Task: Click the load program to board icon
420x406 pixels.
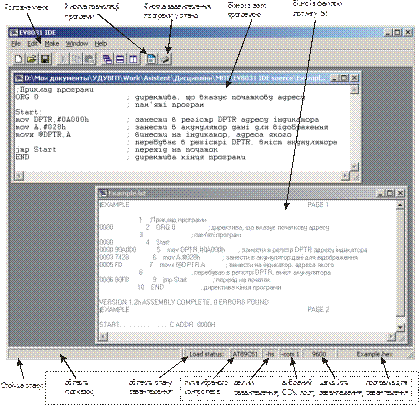Action: click(x=166, y=59)
